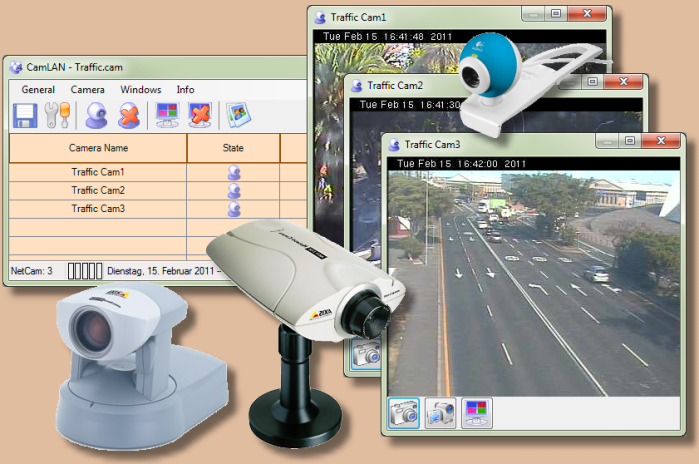Viewport: 699px width, 464px height.
Task: Sort by the Camera Name column header
Action: [x=98, y=148]
